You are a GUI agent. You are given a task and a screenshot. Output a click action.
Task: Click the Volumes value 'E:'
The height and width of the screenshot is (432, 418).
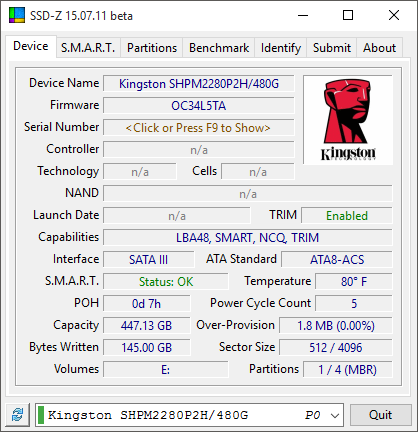pos(166,370)
